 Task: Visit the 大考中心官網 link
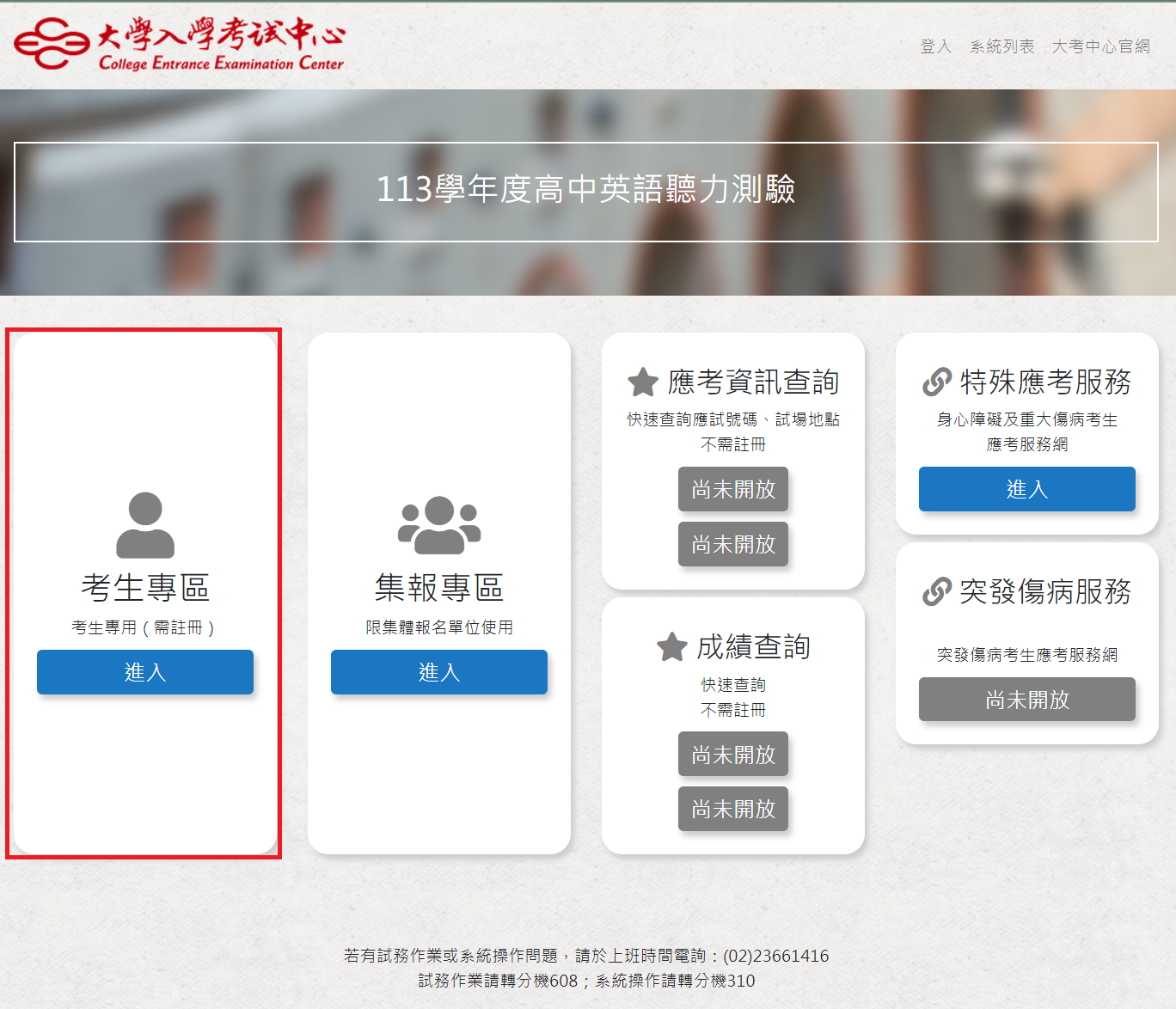point(1101,46)
